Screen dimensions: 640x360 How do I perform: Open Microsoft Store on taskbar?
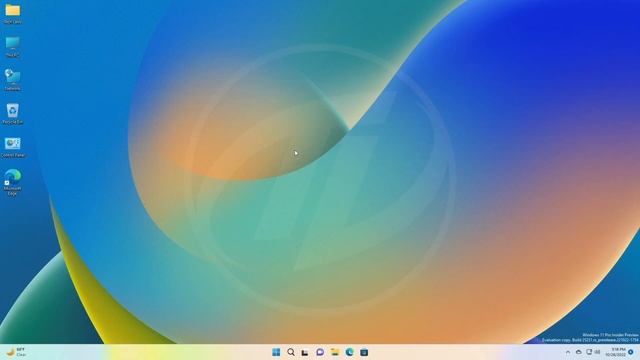[x=364, y=352]
